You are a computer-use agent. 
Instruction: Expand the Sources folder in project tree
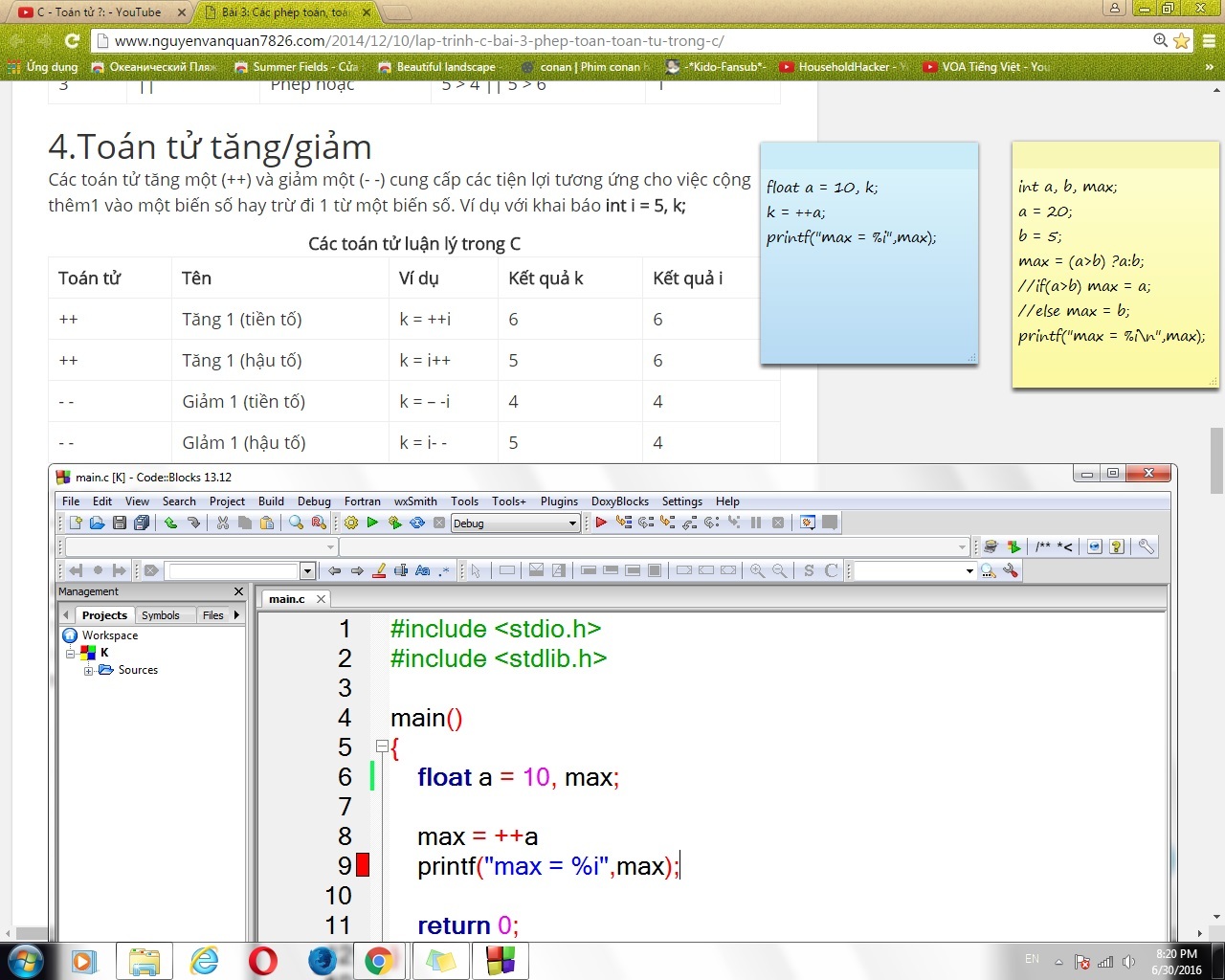tap(88, 671)
